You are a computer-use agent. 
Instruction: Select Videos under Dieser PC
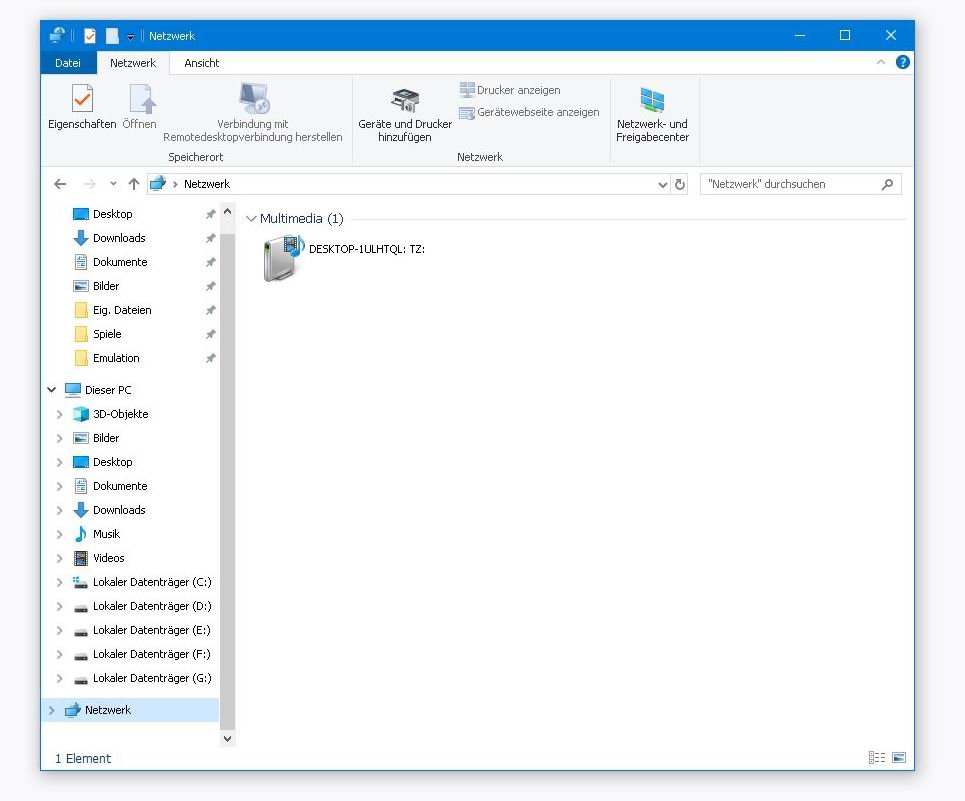109,558
